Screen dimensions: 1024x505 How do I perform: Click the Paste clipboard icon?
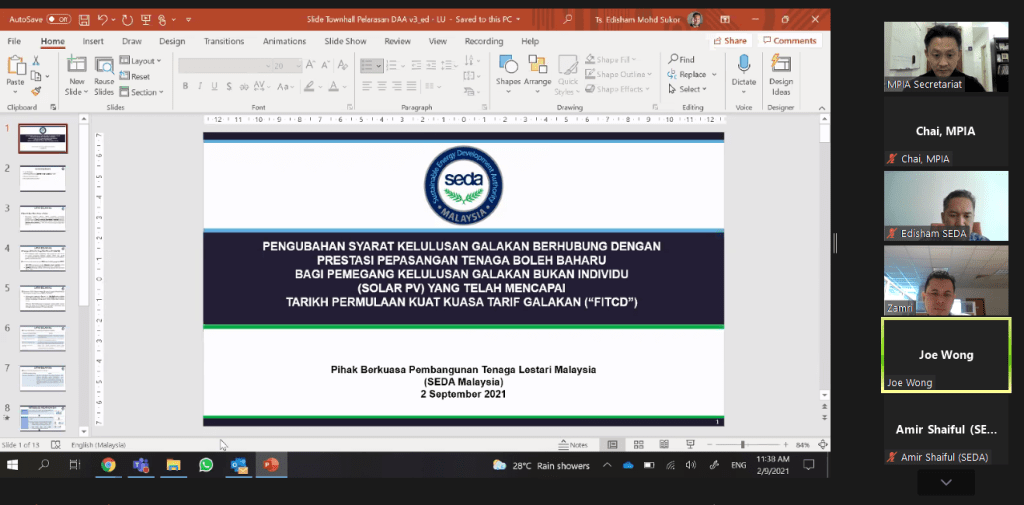(x=15, y=68)
